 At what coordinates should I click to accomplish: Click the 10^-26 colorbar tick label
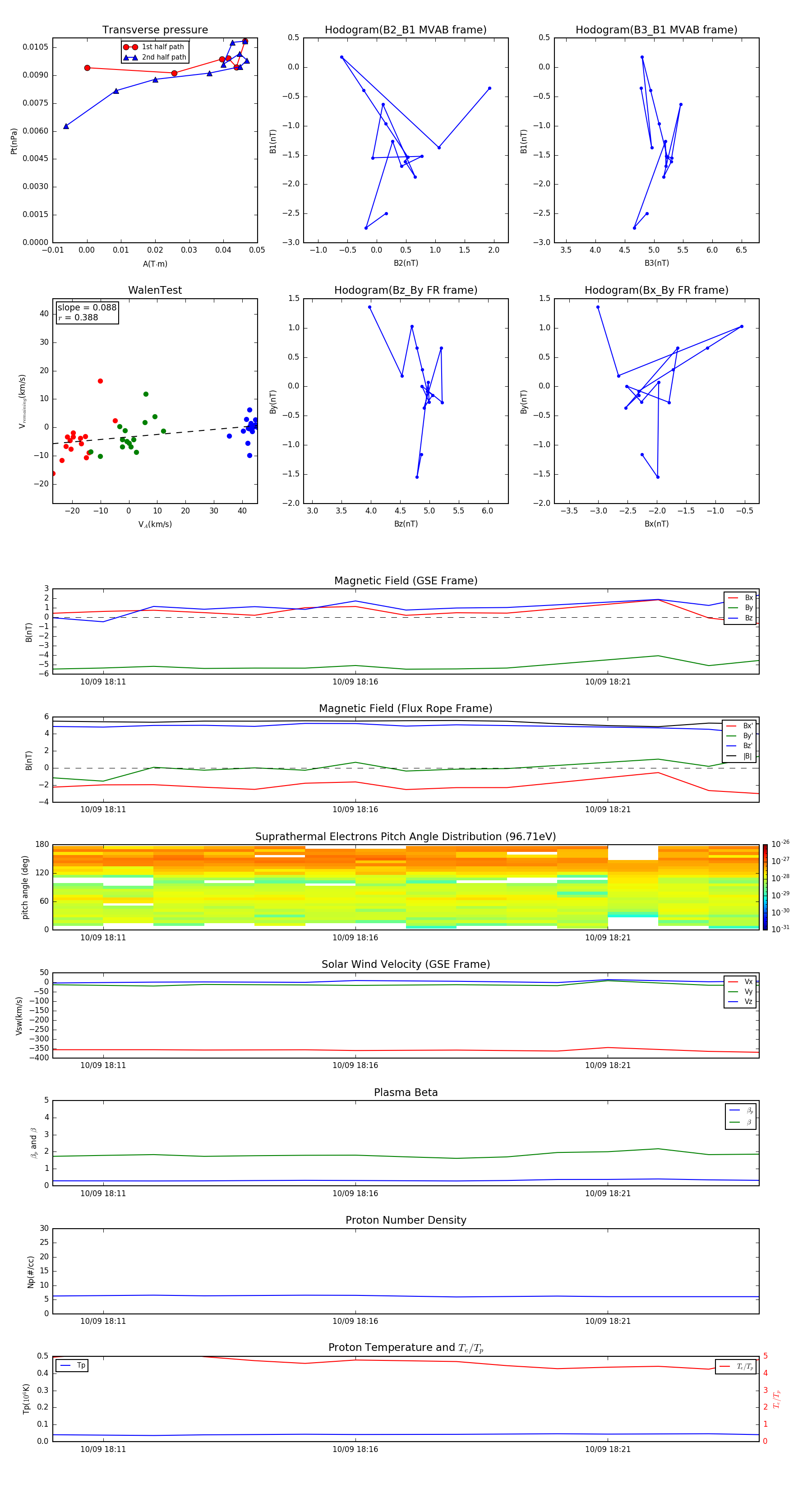tap(780, 844)
